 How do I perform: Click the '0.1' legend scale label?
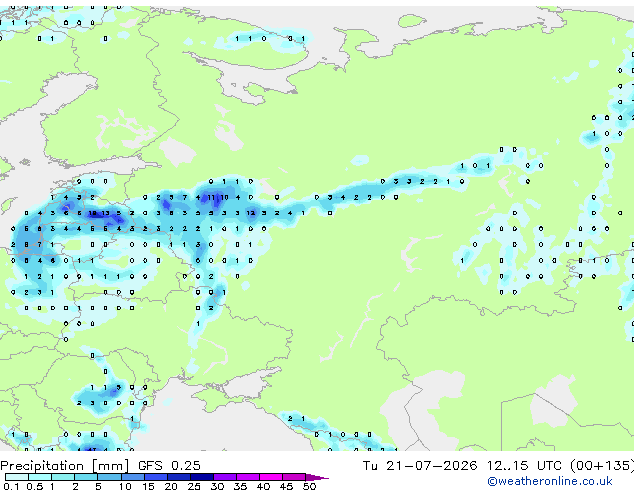pos(11,486)
